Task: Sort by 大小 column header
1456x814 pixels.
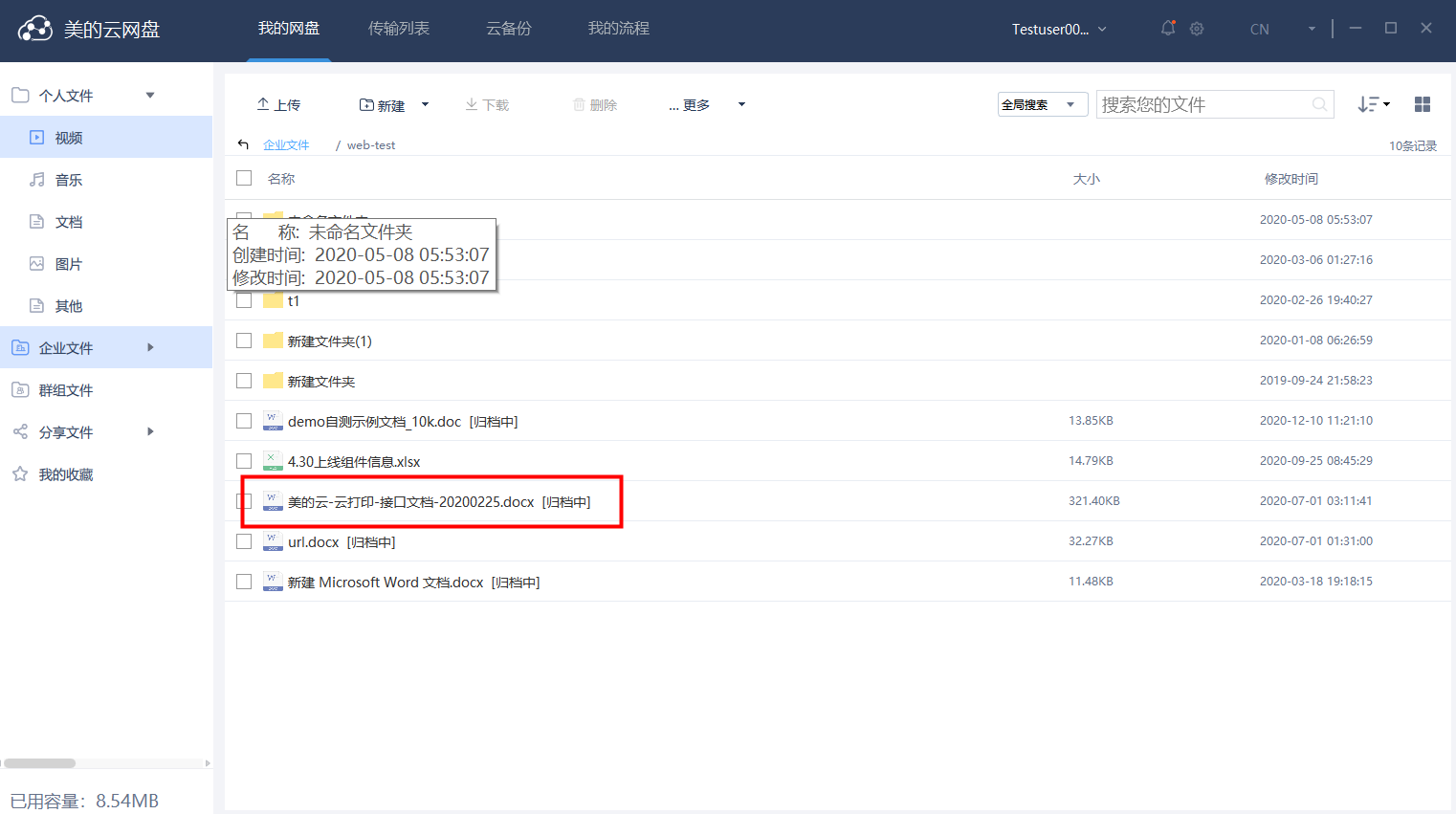Action: (1087, 179)
